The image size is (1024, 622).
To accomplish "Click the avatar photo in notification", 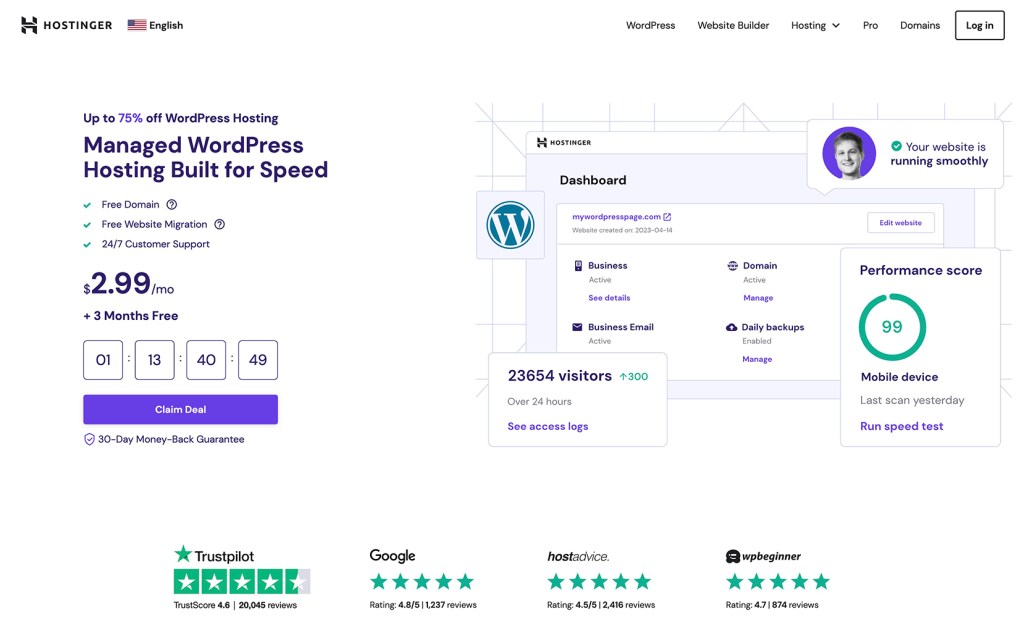I will tap(849, 154).
